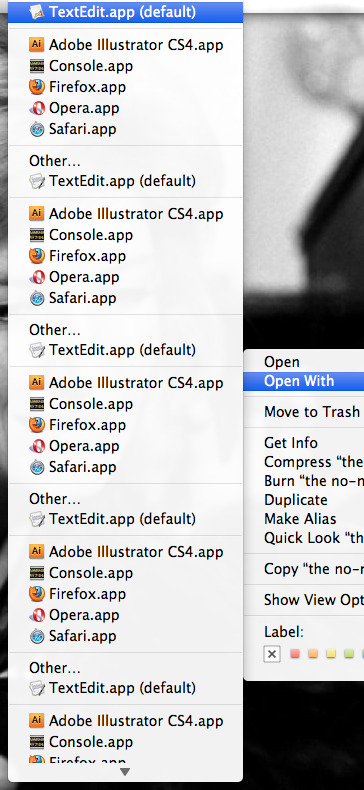Click the scroll-down arrow at menu bottom
Image resolution: width=364 pixels, height=790 pixels.
point(125,772)
